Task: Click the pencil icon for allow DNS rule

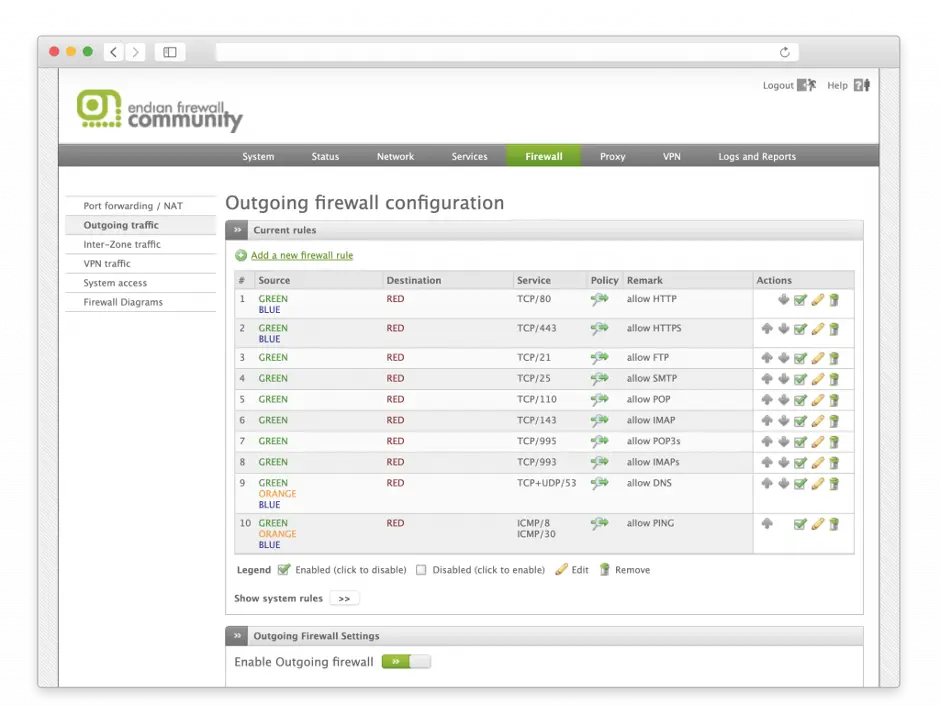Action: click(x=817, y=484)
